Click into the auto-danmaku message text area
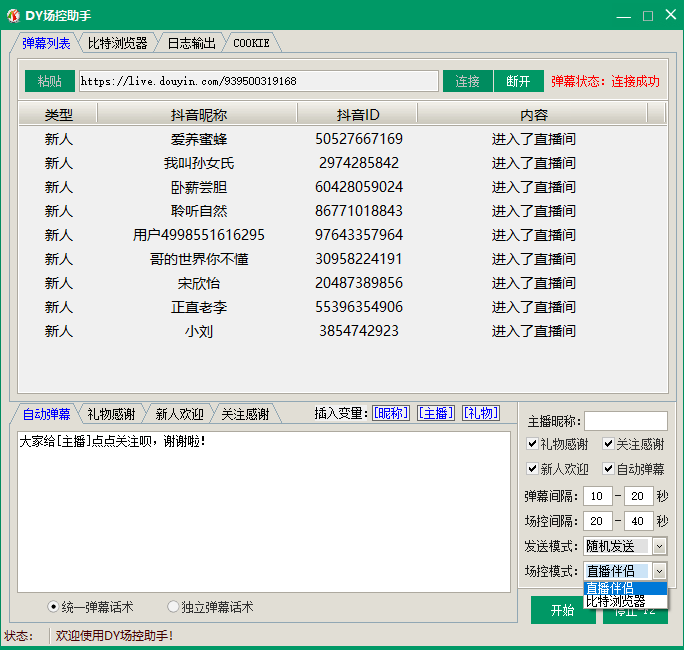 [264, 512]
